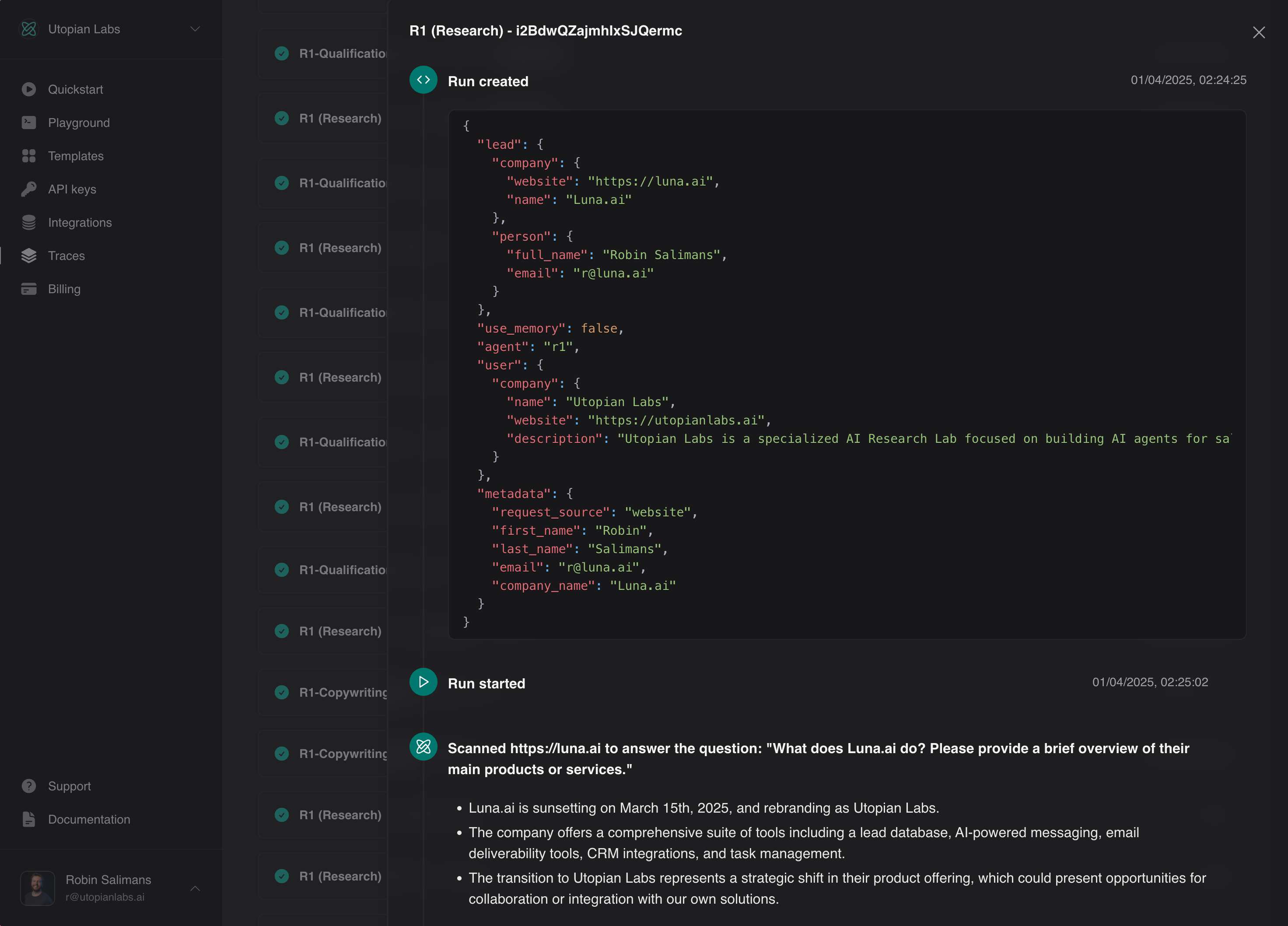This screenshot has height=926, width=1288.
Task: Open the R1-Copywriting trace entry
Action: point(343,692)
